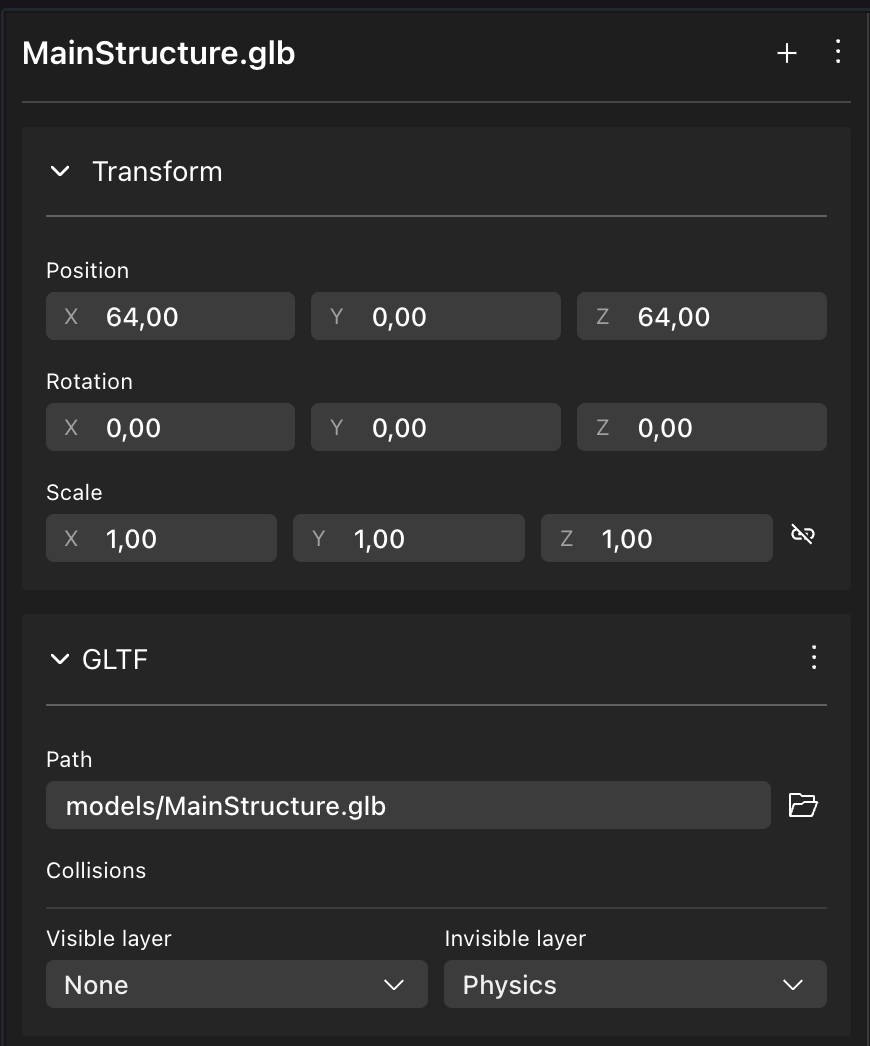
Task: Click the Position Y field
Action: pos(435,316)
